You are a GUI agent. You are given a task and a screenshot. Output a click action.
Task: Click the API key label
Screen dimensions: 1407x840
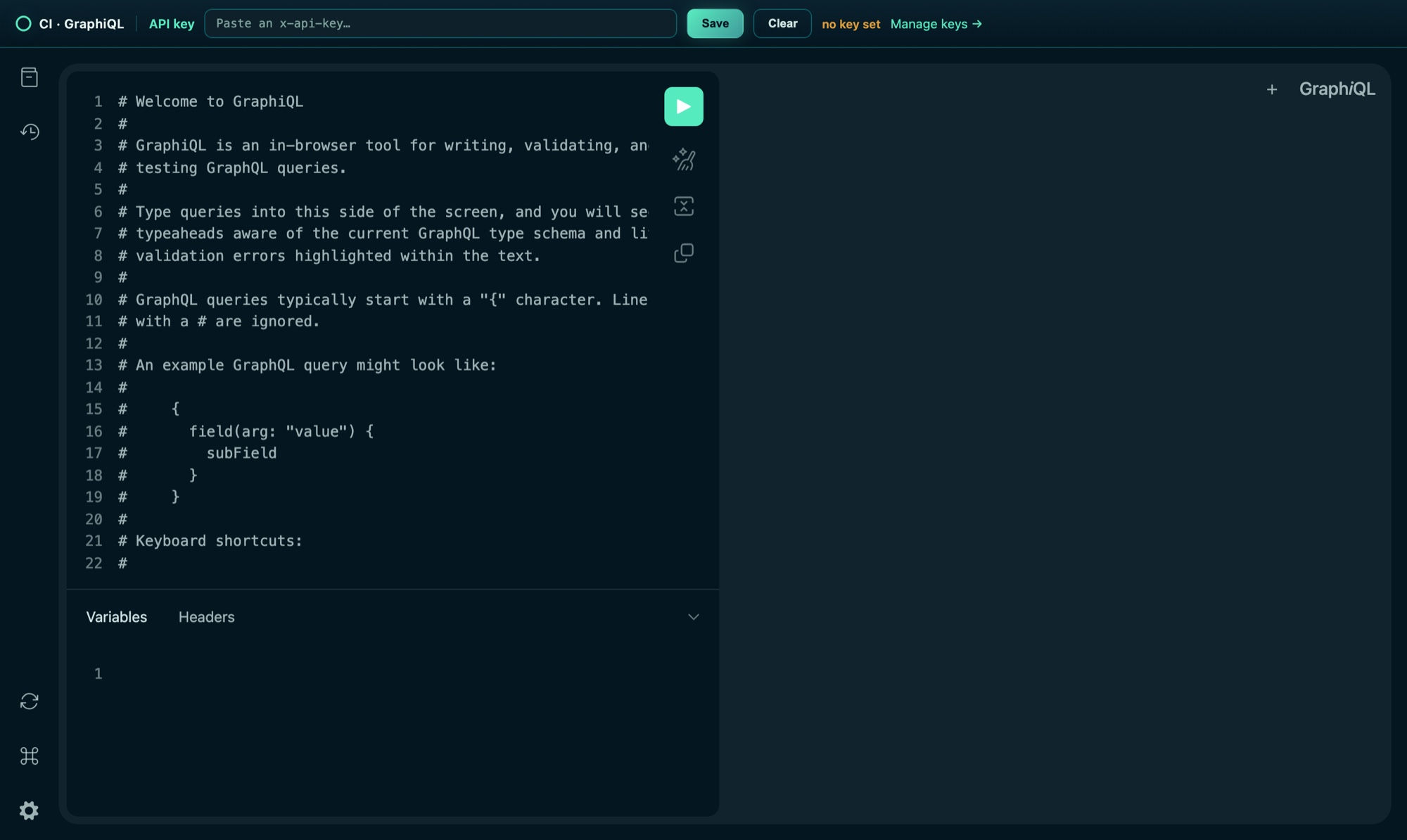(x=172, y=24)
